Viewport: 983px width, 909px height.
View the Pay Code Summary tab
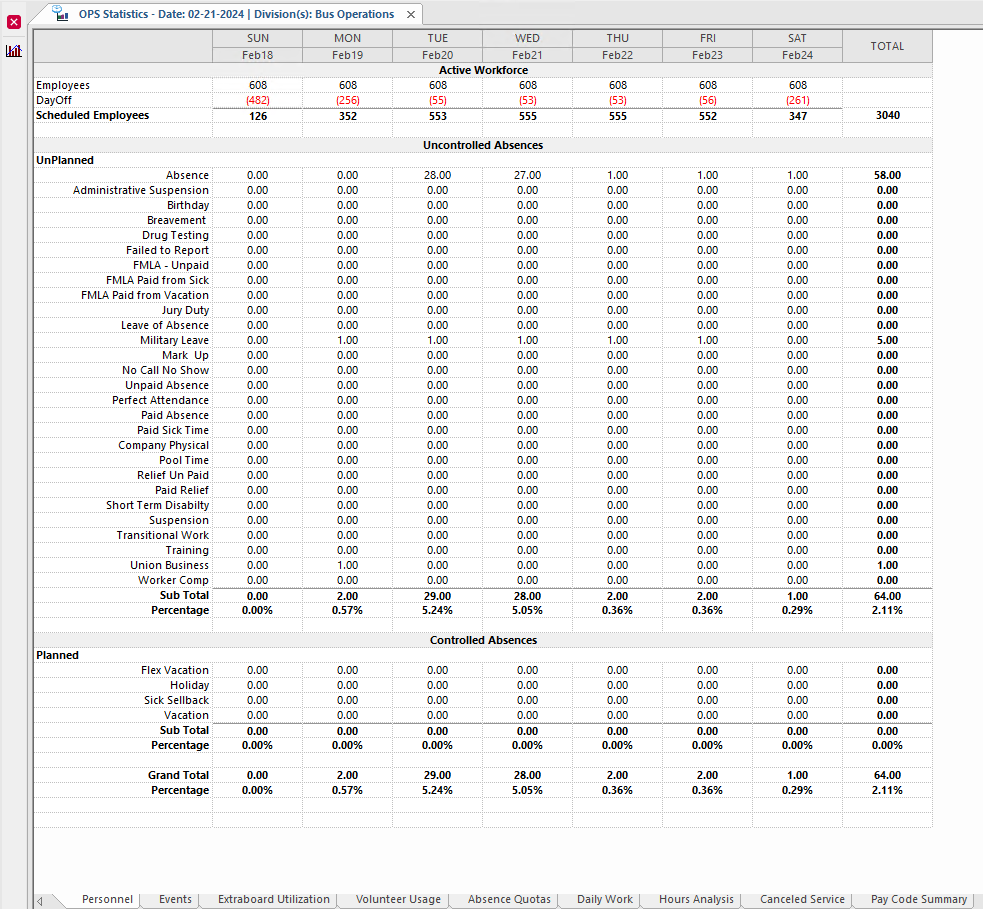(915, 899)
